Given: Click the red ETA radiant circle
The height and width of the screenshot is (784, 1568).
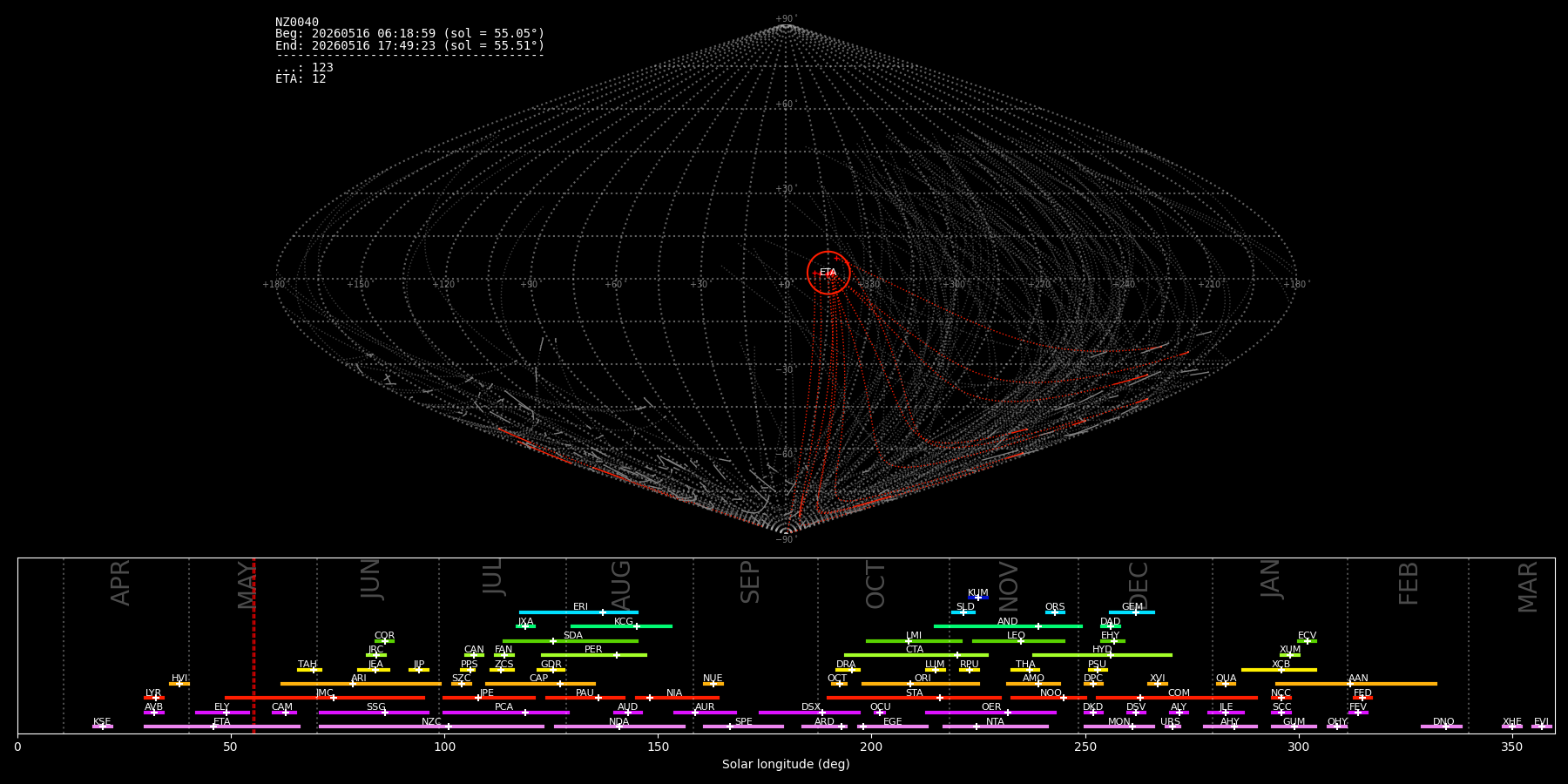Looking at the screenshot, I should (828, 273).
